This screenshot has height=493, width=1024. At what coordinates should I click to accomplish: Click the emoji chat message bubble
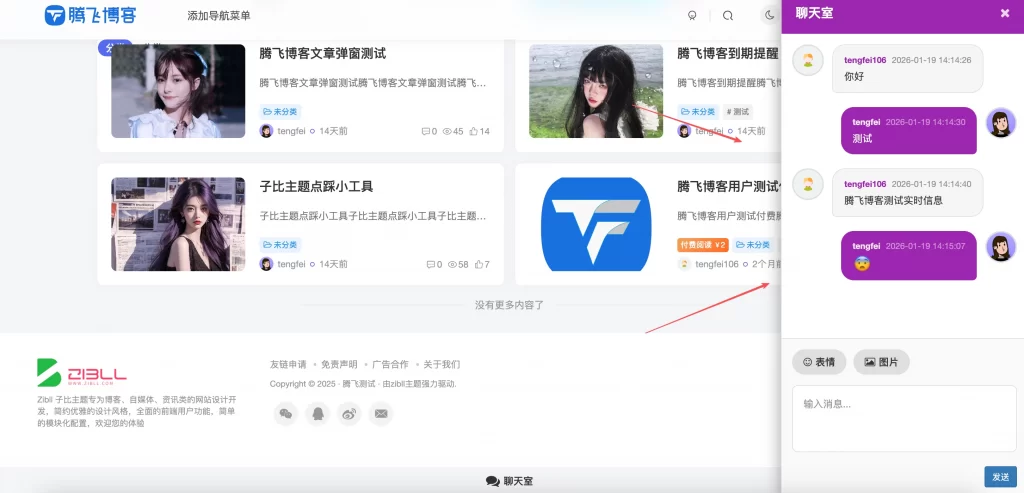coord(908,255)
